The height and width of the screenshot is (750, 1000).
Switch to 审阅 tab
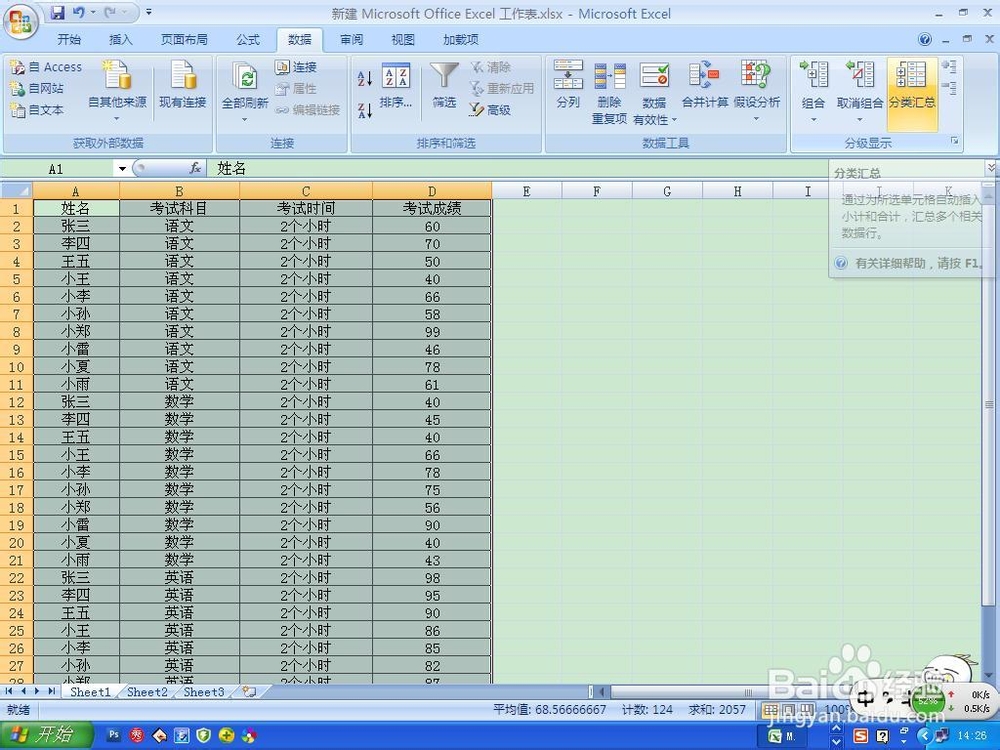click(x=351, y=40)
